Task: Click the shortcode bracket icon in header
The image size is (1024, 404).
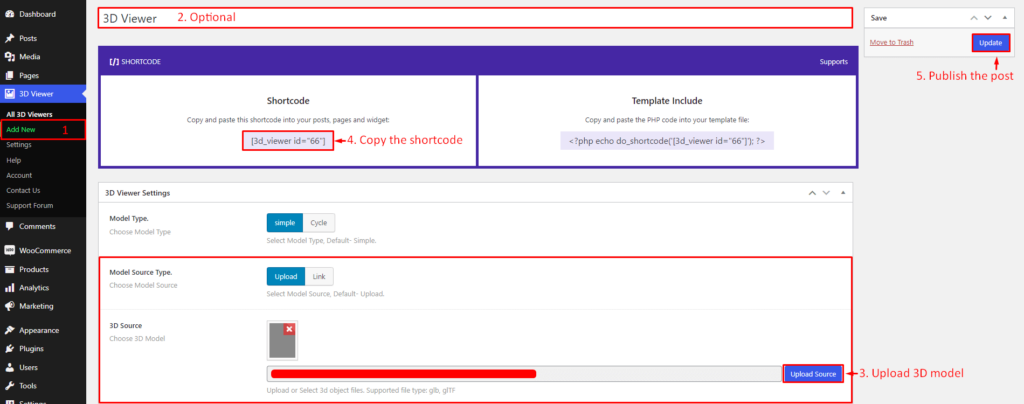Action: pyautogui.click(x=114, y=62)
